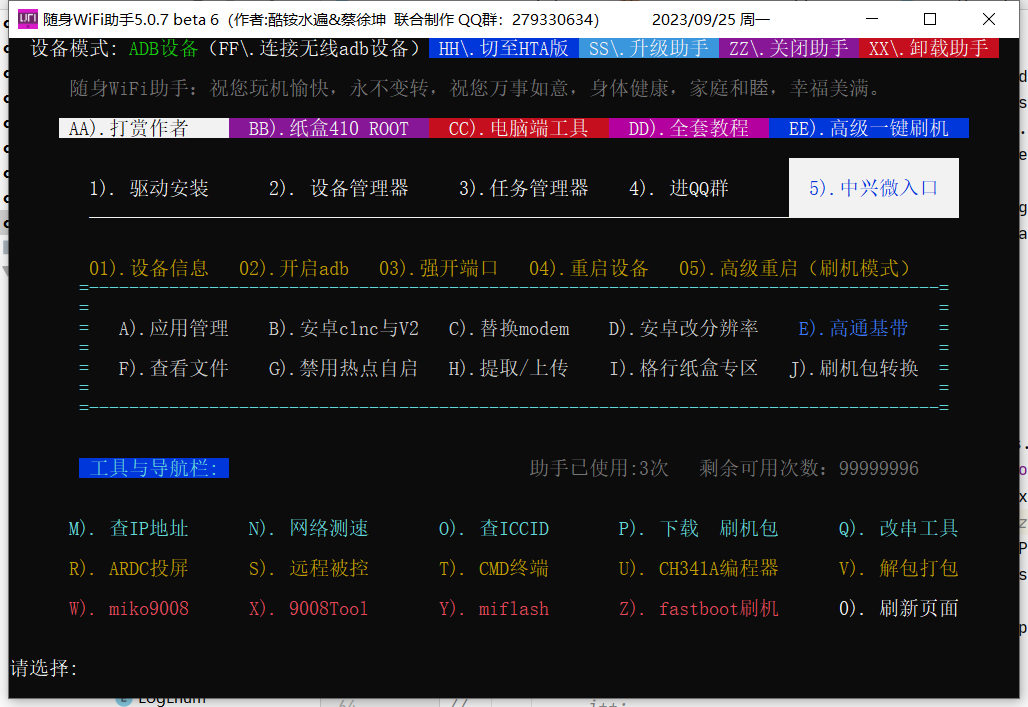The height and width of the screenshot is (707, 1028).
Task: Choose H). 提取/上传 option
Action: click(508, 369)
